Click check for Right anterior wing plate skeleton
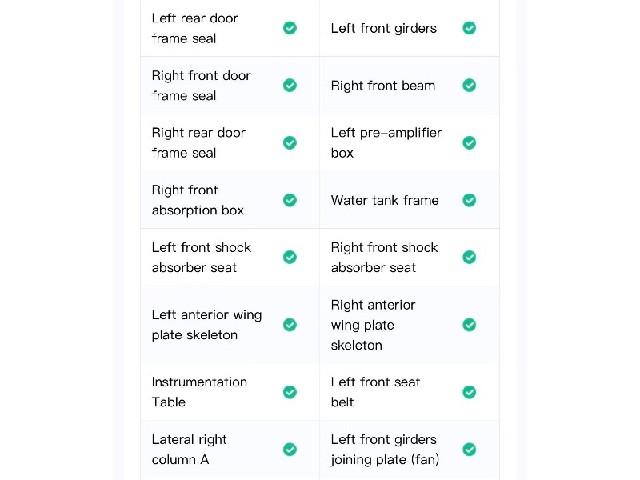Screen dimensions: 640x480 (x=469, y=325)
